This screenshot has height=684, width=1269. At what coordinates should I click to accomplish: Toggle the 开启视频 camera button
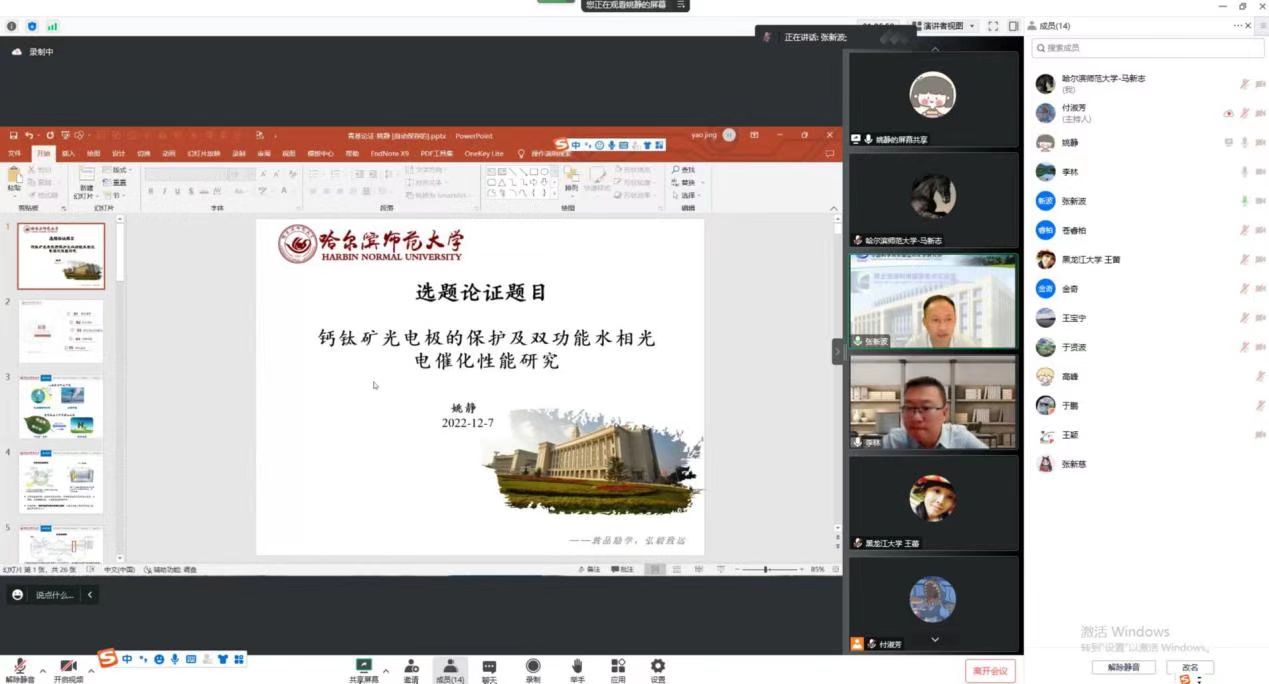(x=68, y=667)
